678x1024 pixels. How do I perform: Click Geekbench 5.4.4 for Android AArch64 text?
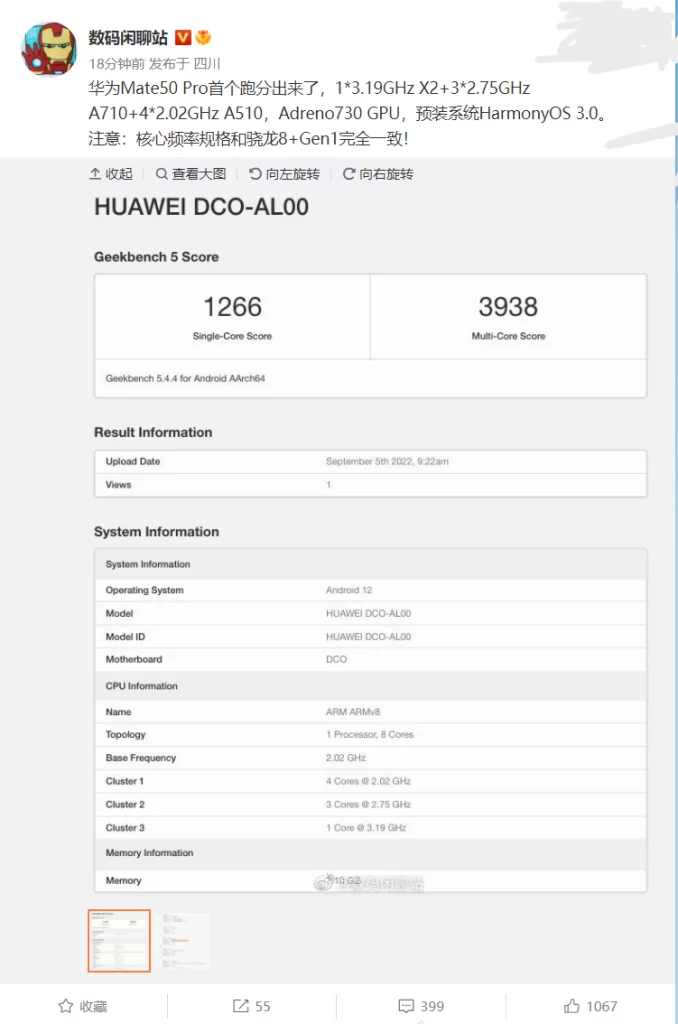point(186,378)
